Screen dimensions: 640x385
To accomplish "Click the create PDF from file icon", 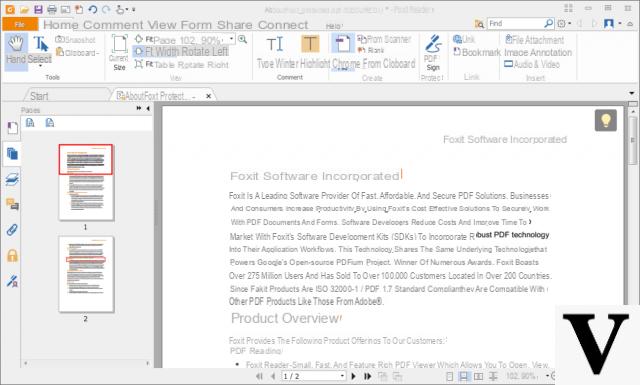I will pos(343,44).
